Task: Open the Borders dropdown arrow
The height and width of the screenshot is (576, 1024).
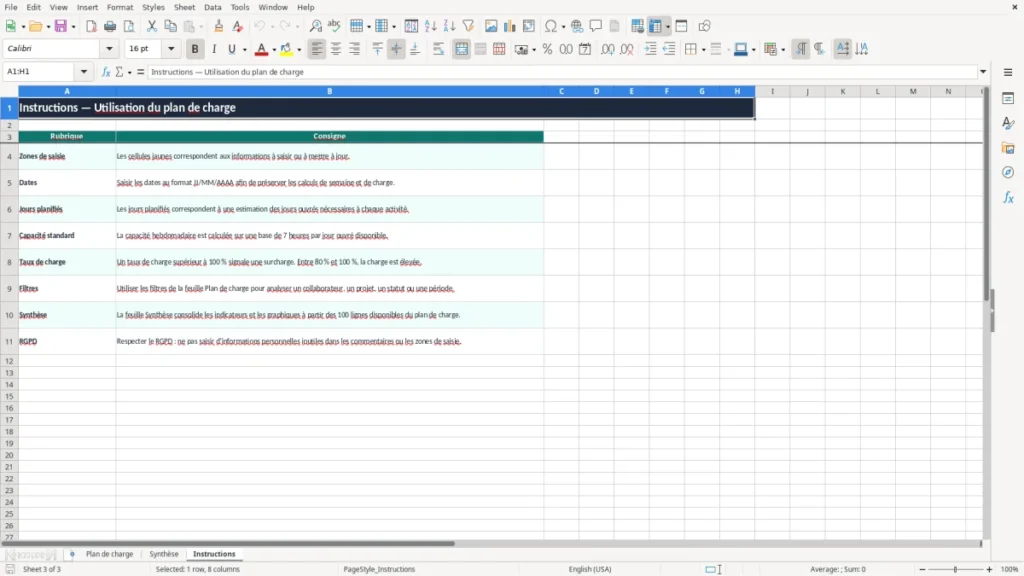Action: pyautogui.click(x=703, y=49)
